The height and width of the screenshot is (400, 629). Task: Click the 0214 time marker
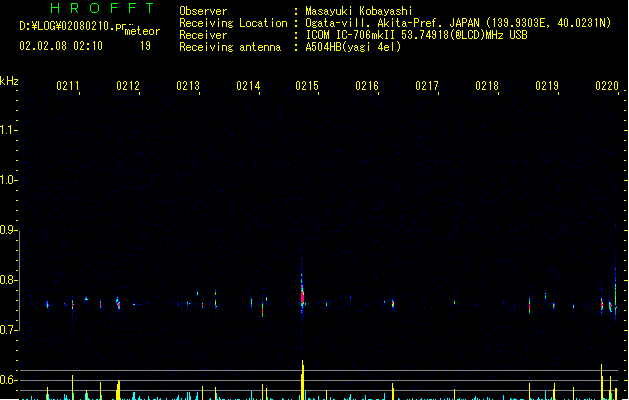point(248,86)
